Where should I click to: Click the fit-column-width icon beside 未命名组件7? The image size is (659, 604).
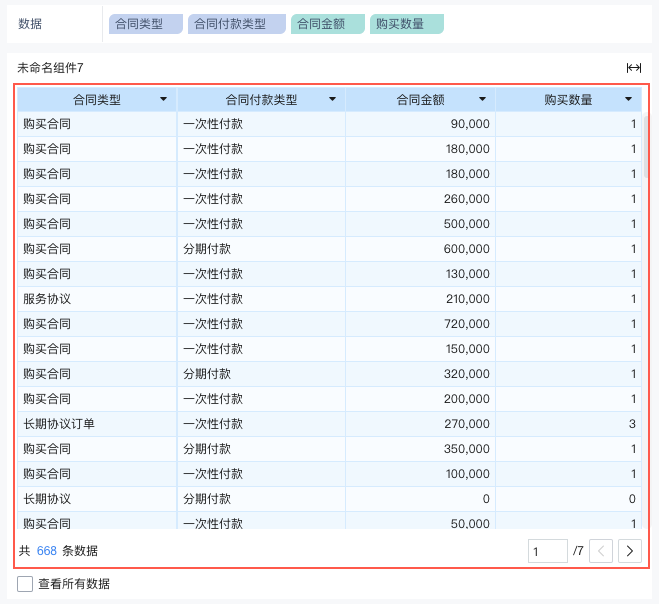pos(633,68)
